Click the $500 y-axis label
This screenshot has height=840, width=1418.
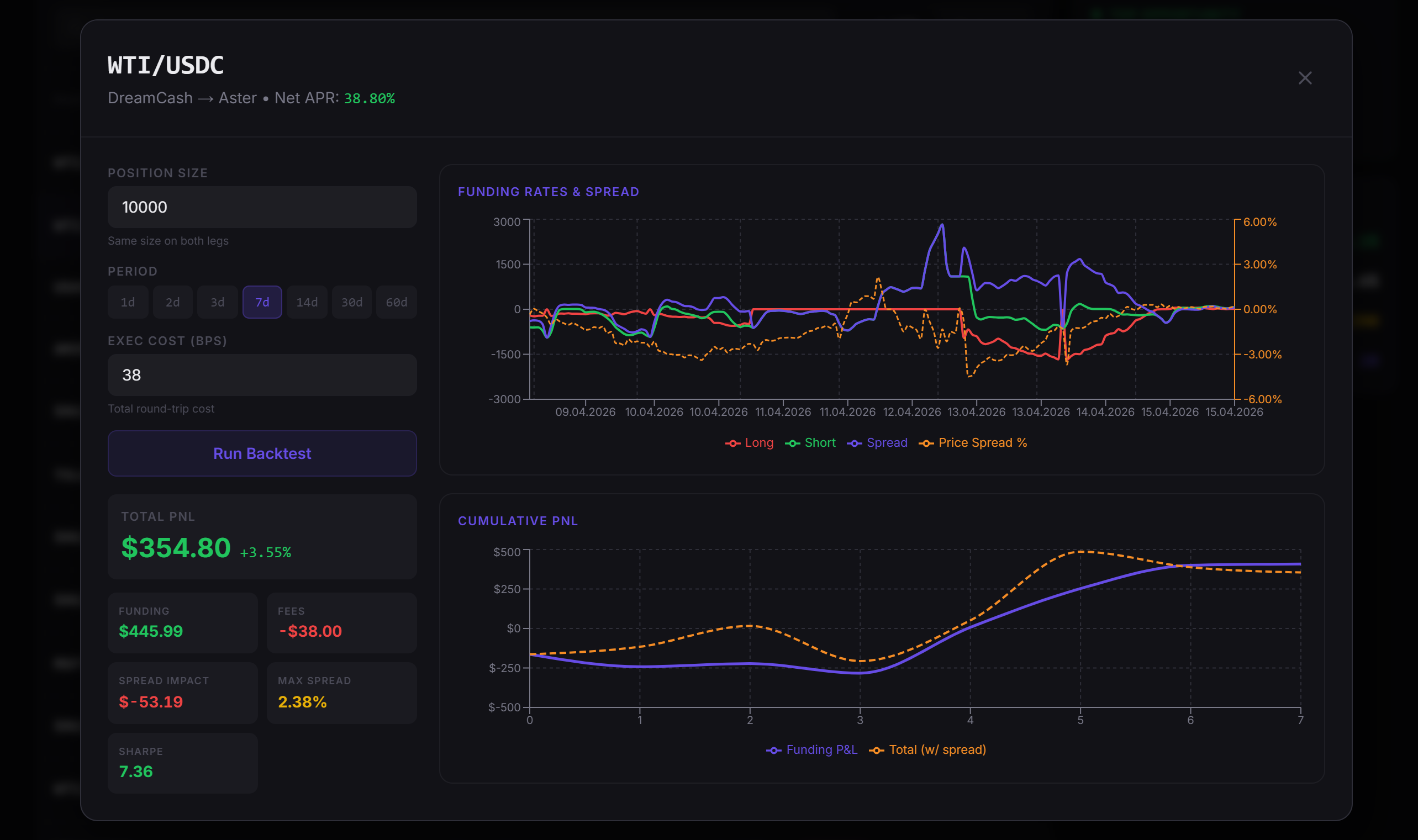pos(507,552)
